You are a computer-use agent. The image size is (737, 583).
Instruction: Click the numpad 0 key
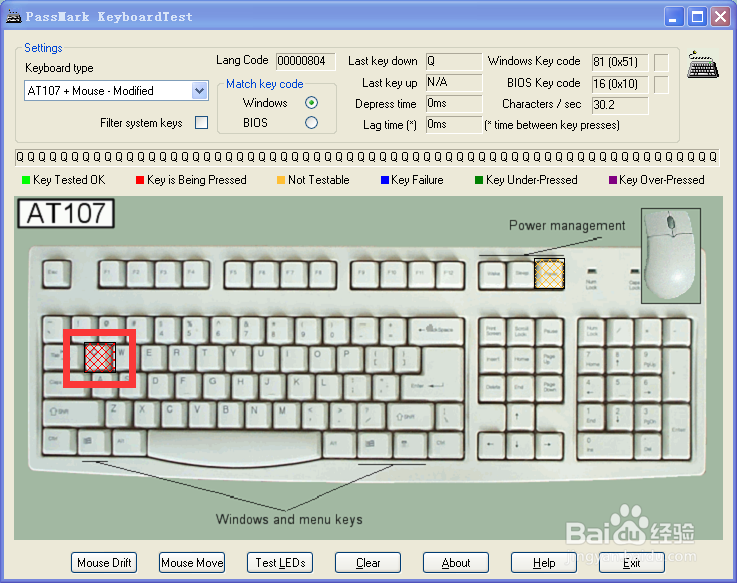click(x=605, y=445)
